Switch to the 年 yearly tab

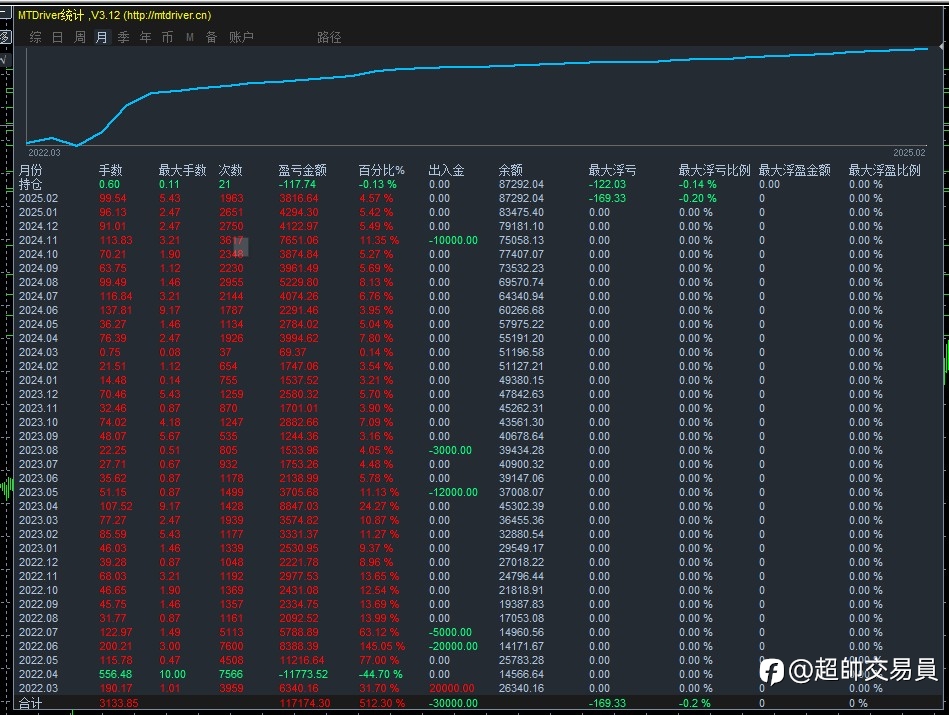pos(145,38)
